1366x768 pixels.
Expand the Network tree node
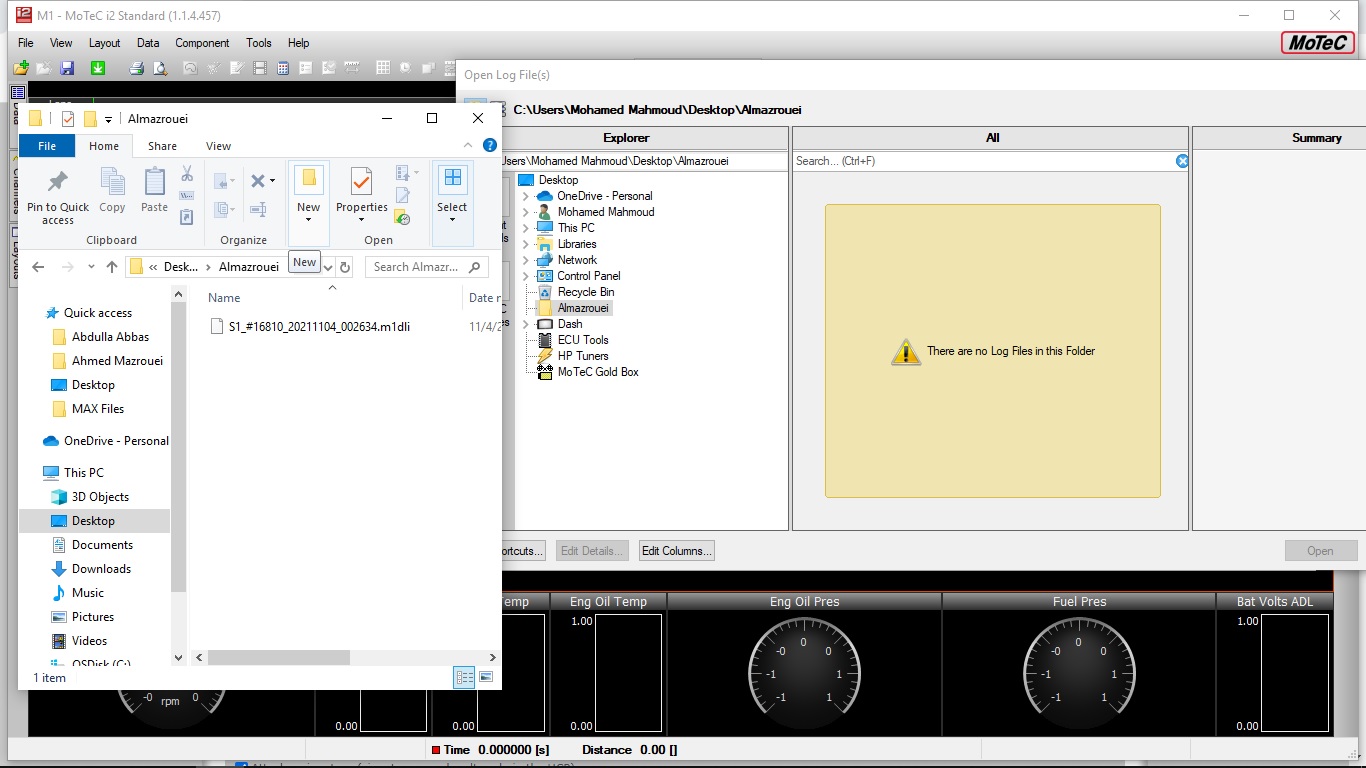[525, 260]
